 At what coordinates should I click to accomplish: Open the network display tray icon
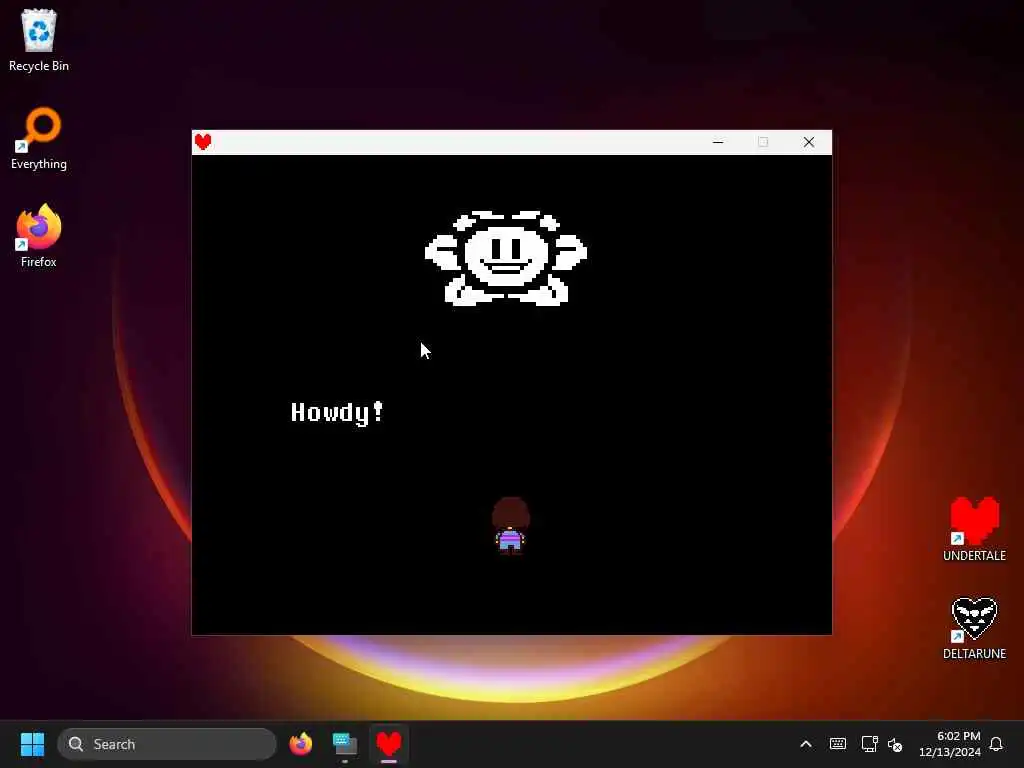point(869,744)
